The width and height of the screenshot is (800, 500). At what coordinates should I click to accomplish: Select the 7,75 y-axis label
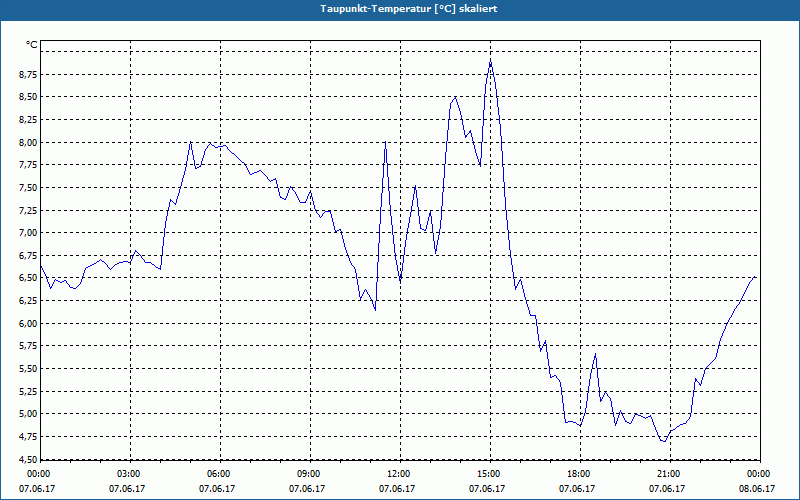[x=27, y=165]
